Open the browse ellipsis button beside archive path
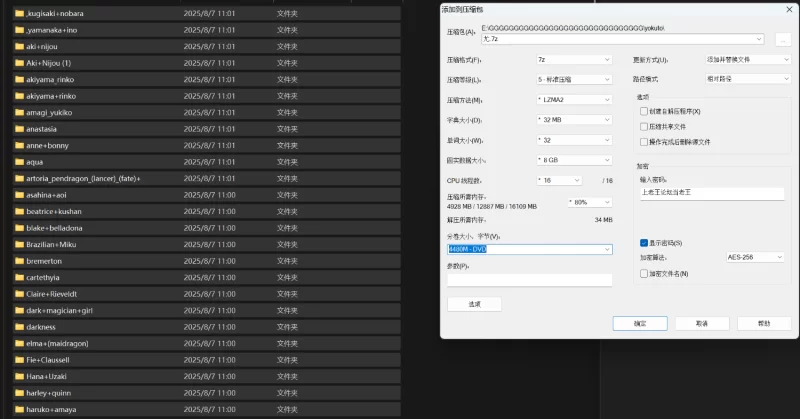The width and height of the screenshot is (800, 419). coord(783,39)
